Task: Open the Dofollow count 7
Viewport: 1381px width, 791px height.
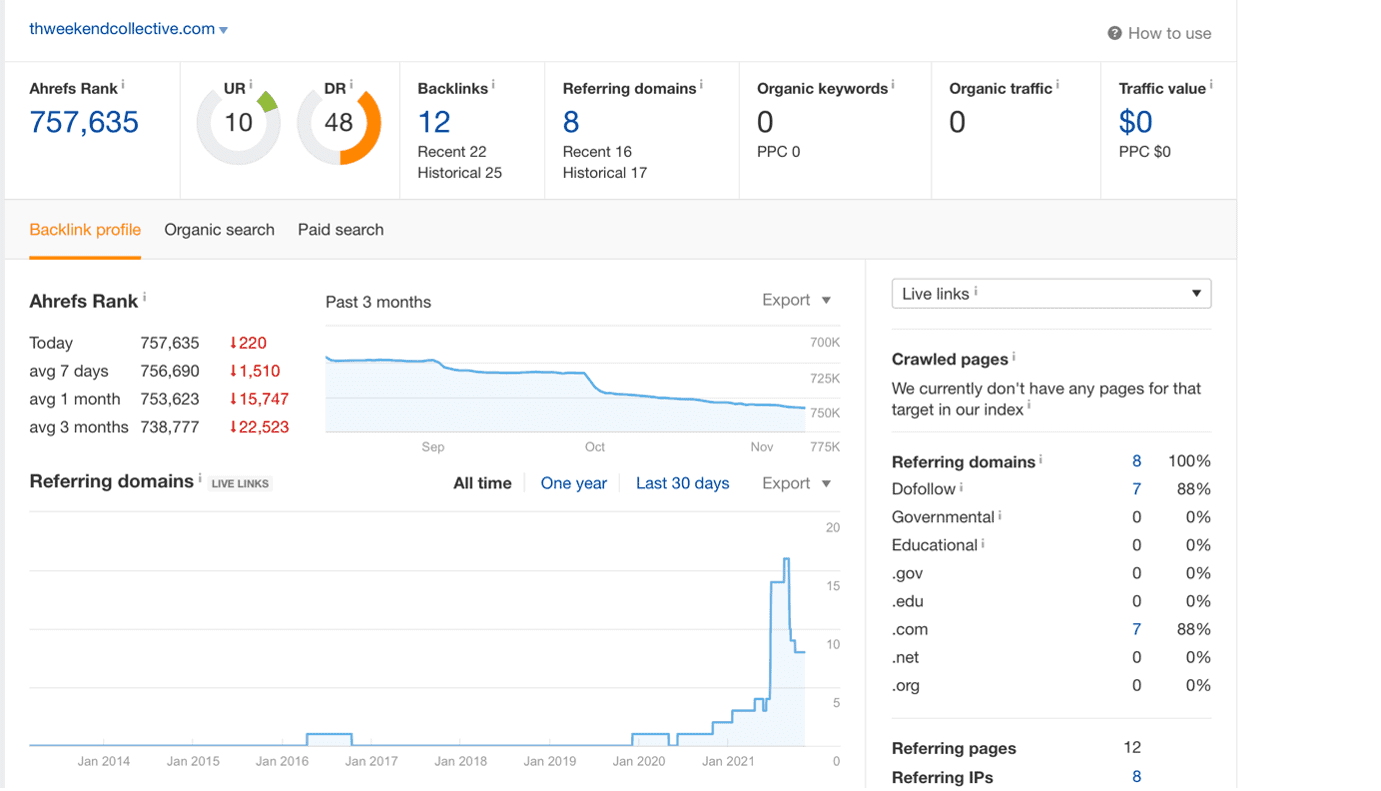Action: pyautogui.click(x=1136, y=489)
